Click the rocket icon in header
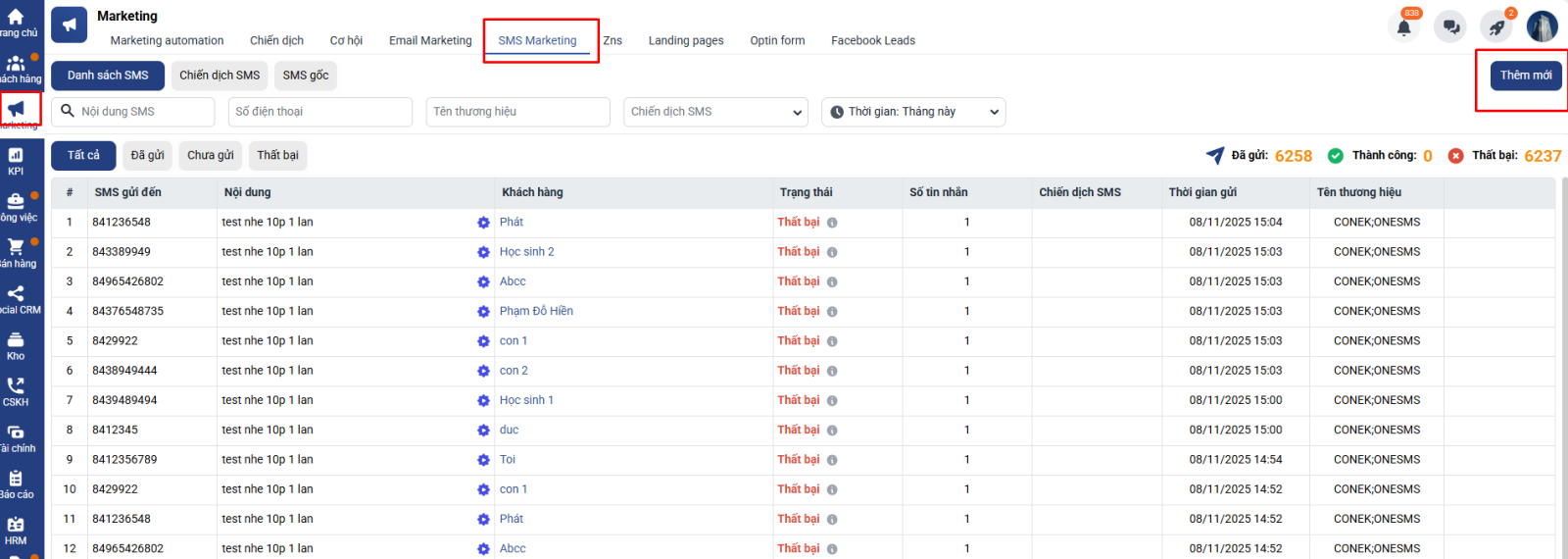 pos(1496,27)
